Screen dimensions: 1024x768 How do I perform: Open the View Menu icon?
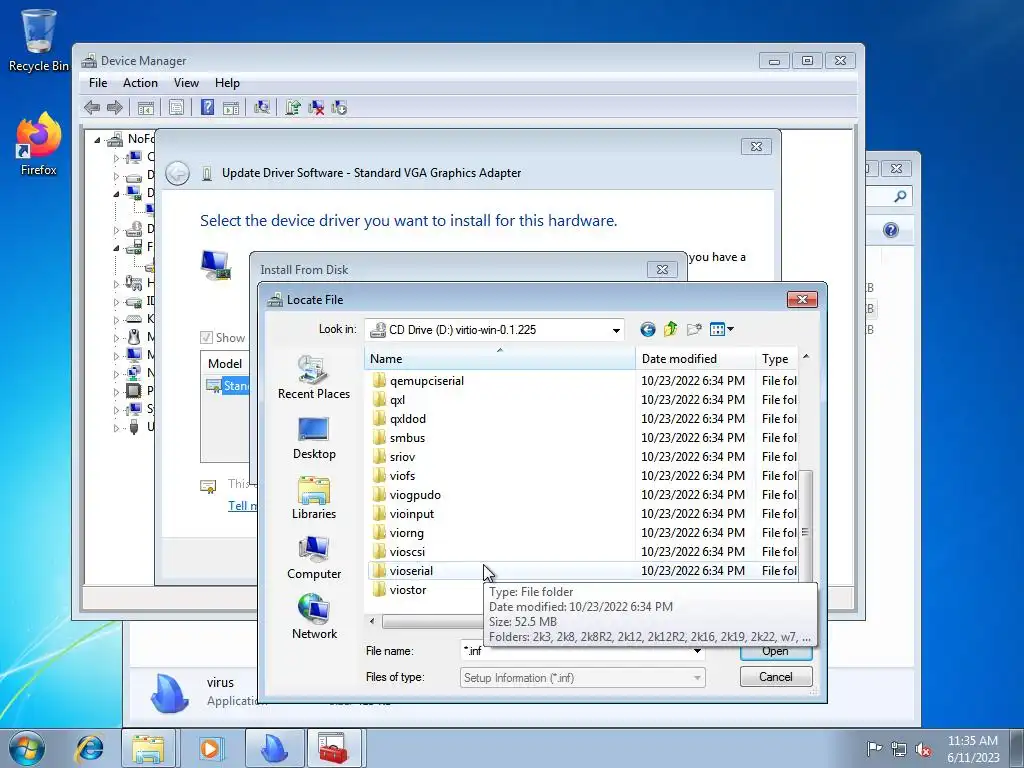[721, 329]
